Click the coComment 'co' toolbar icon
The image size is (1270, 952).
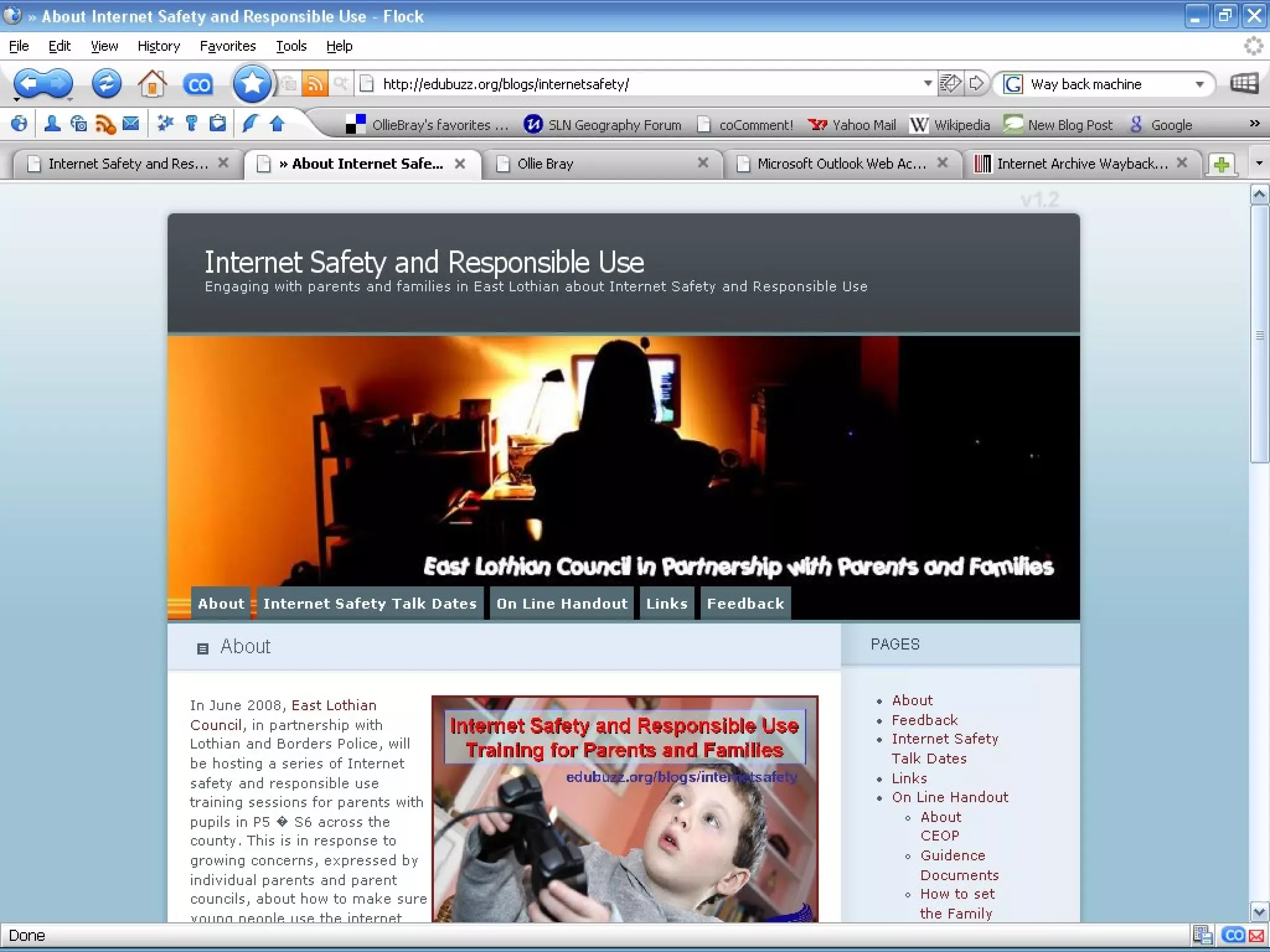pyautogui.click(x=198, y=84)
